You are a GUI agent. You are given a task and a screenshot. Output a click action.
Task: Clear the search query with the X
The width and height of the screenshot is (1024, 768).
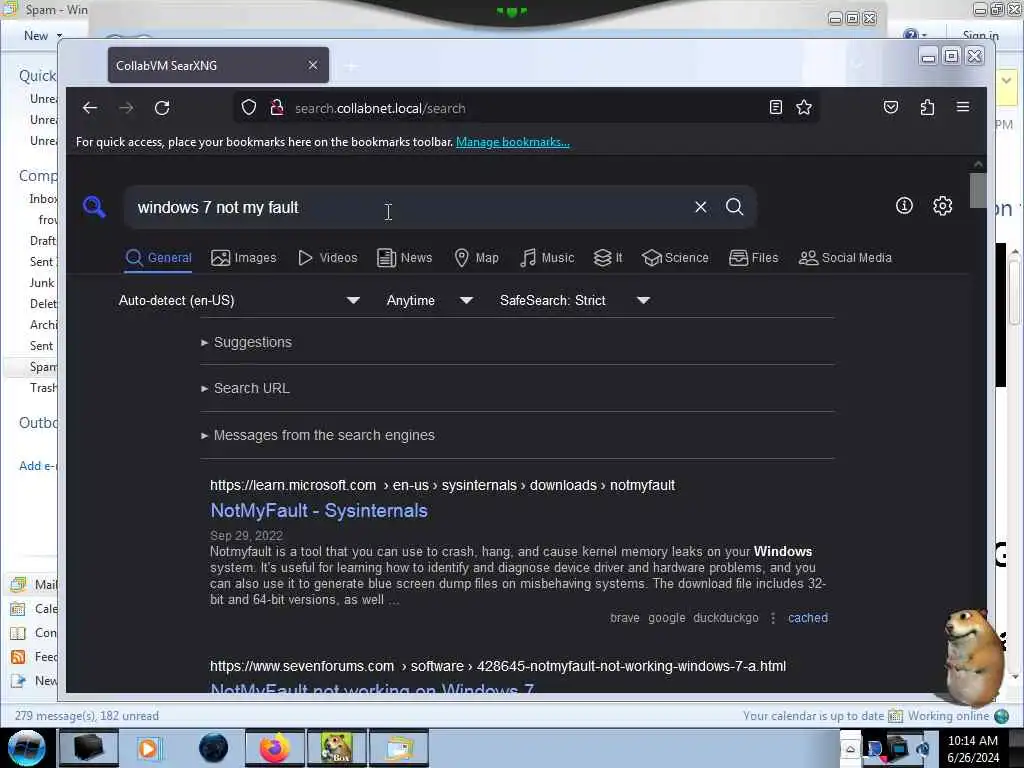(x=701, y=207)
